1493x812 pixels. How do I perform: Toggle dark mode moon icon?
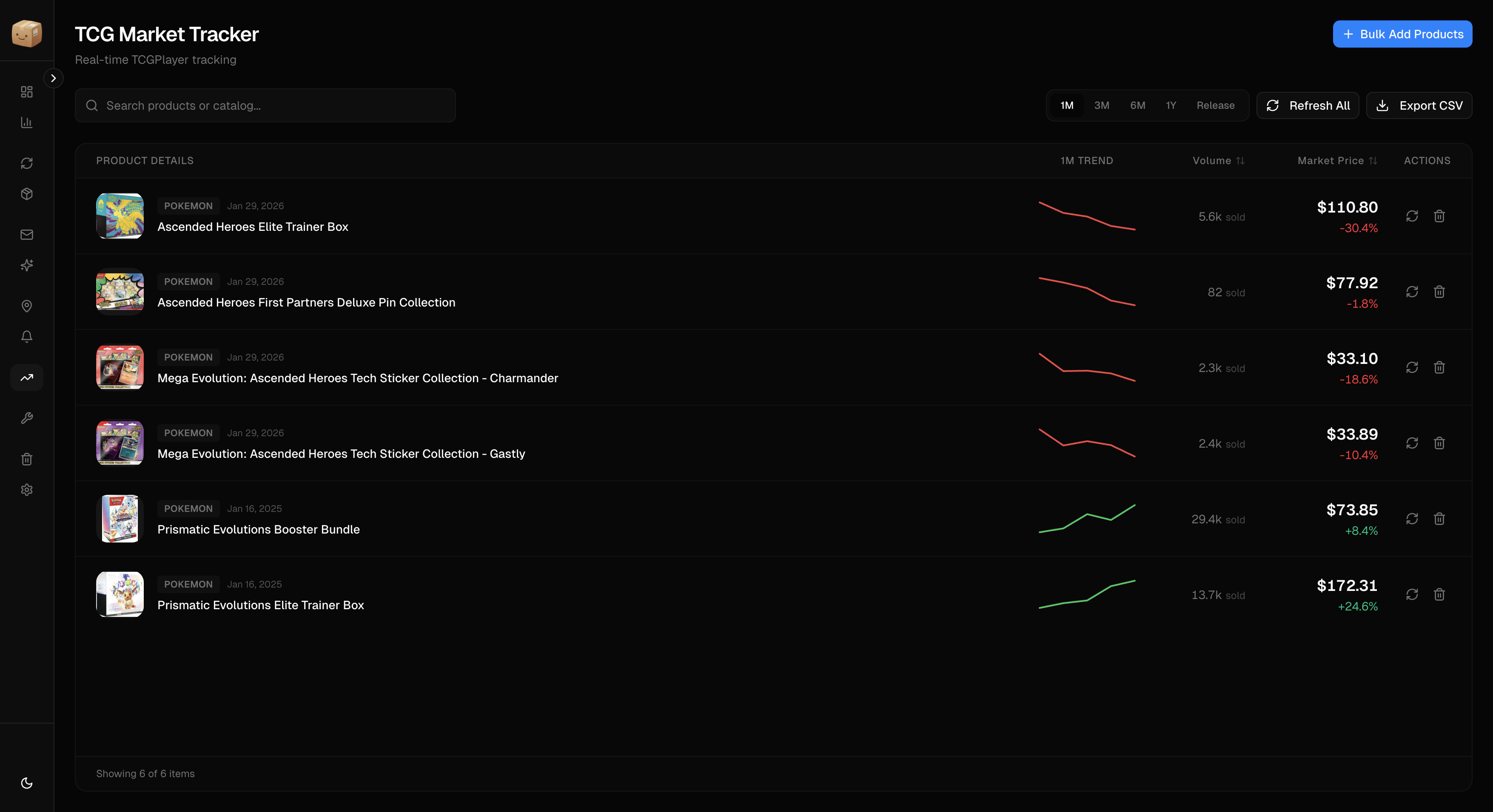click(x=27, y=783)
